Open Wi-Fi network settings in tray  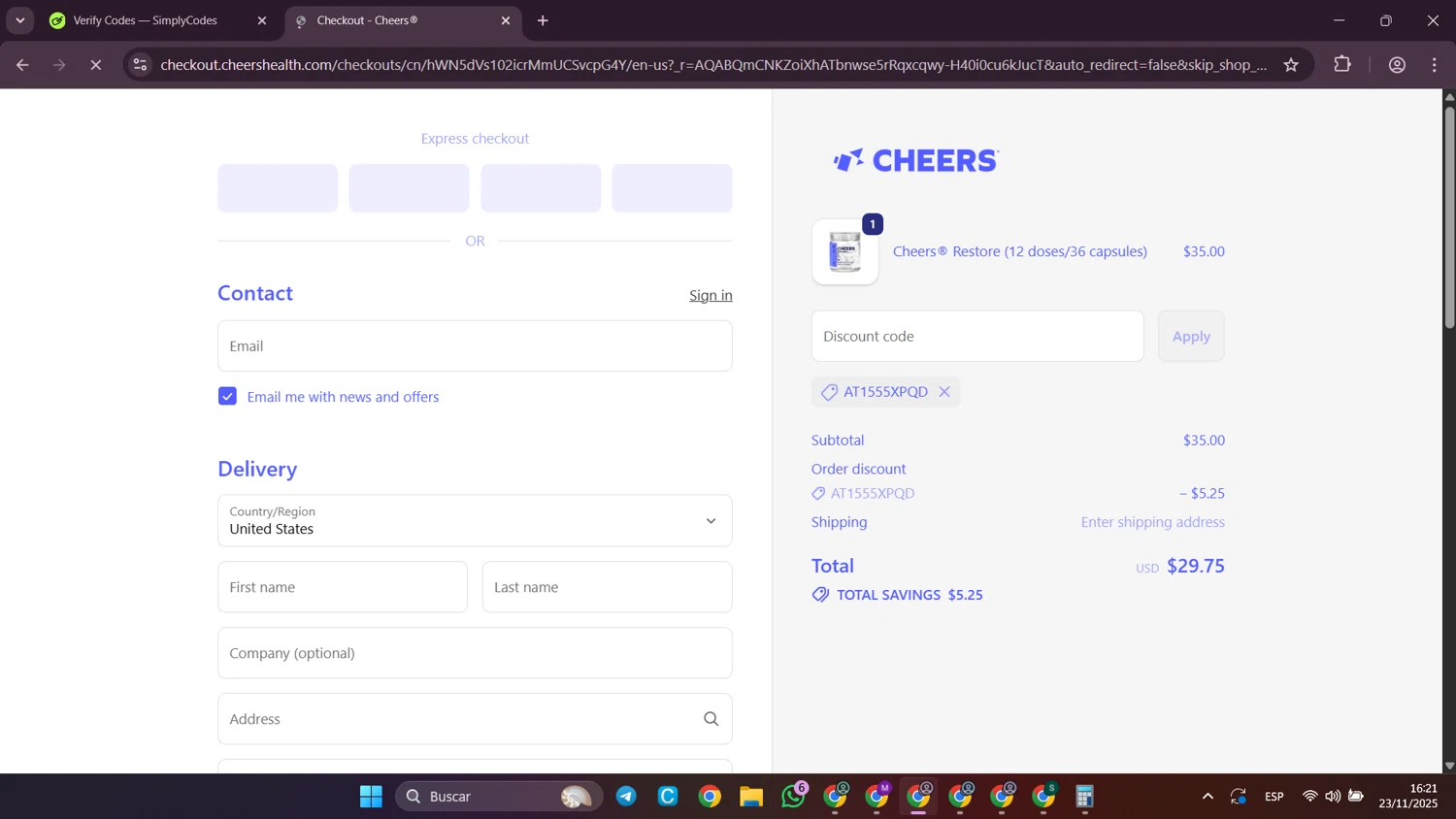tap(1309, 797)
